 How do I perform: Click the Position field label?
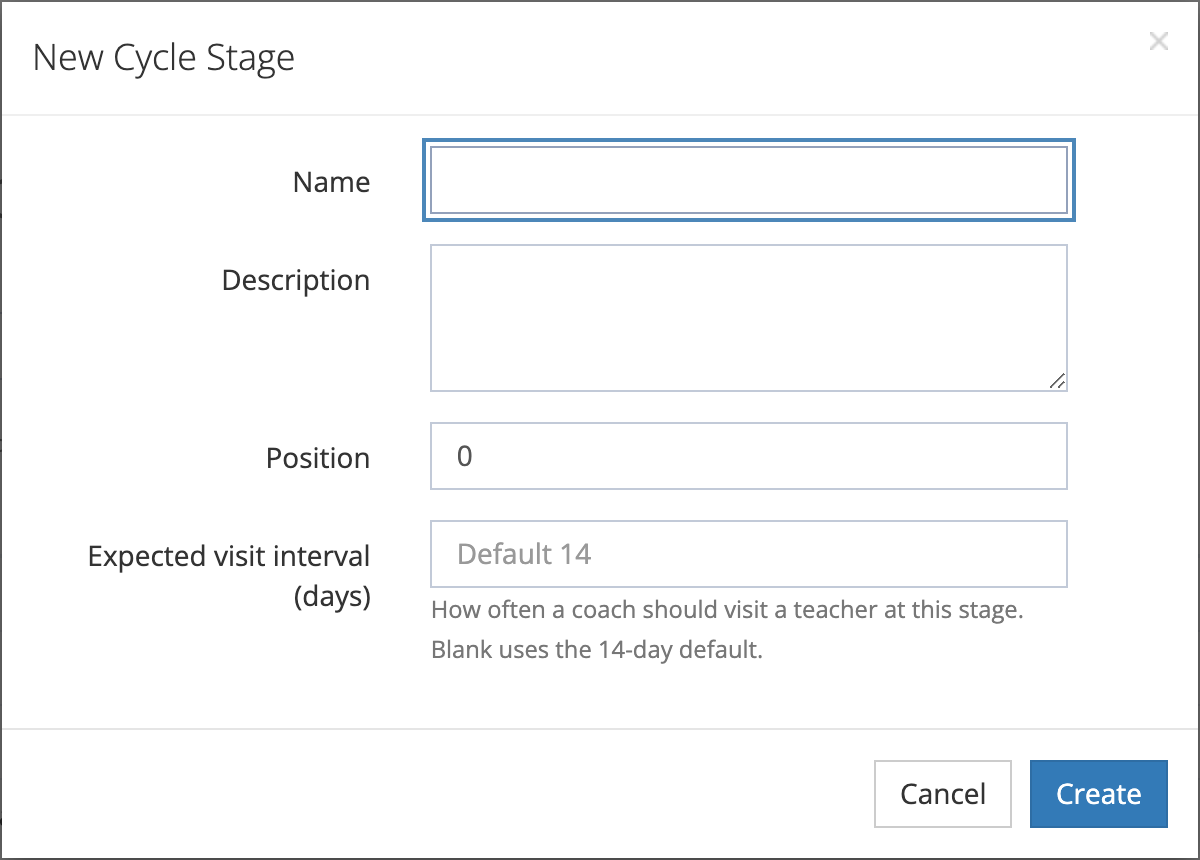click(x=318, y=458)
